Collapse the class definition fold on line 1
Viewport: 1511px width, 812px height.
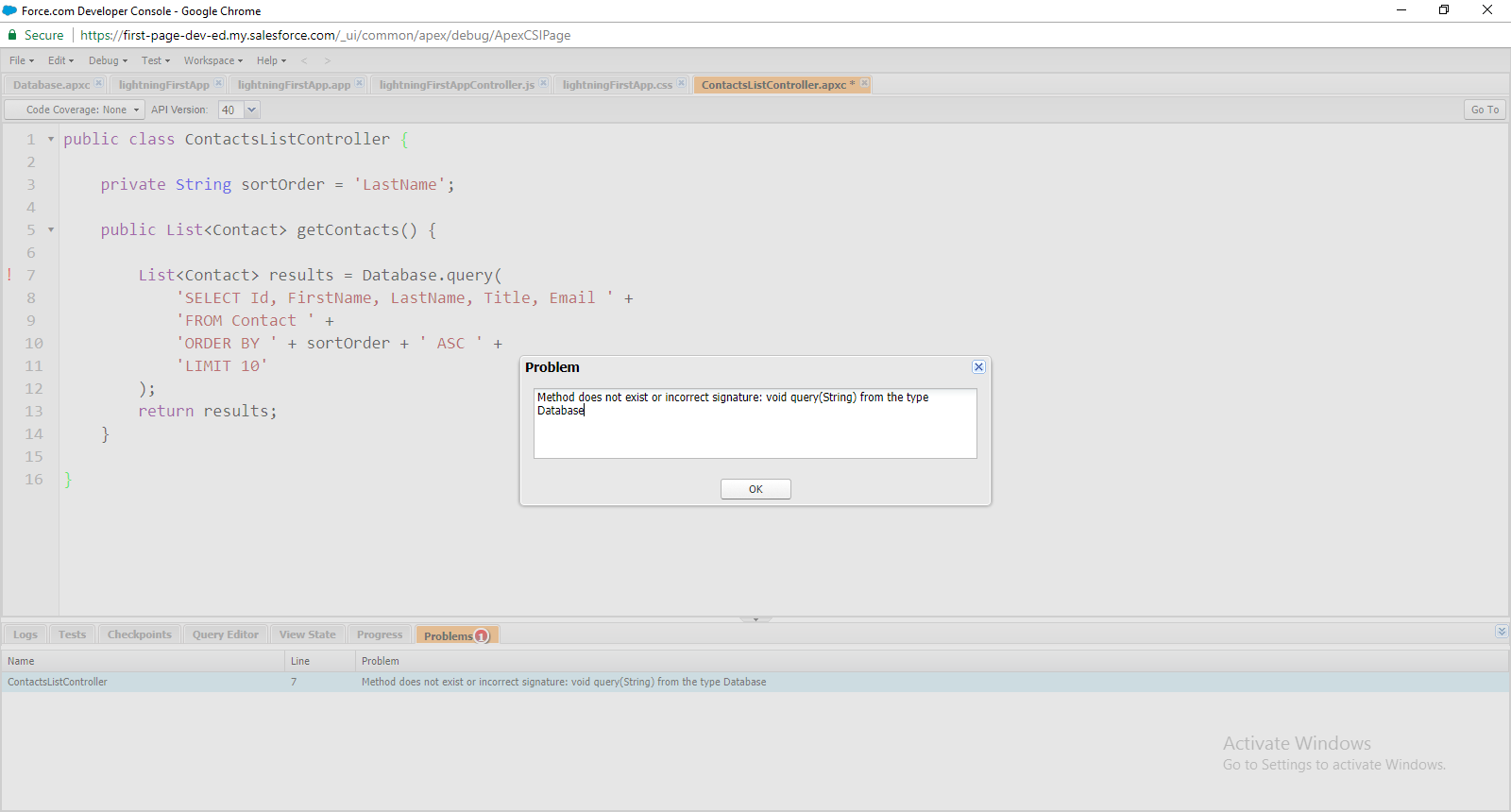coord(51,140)
